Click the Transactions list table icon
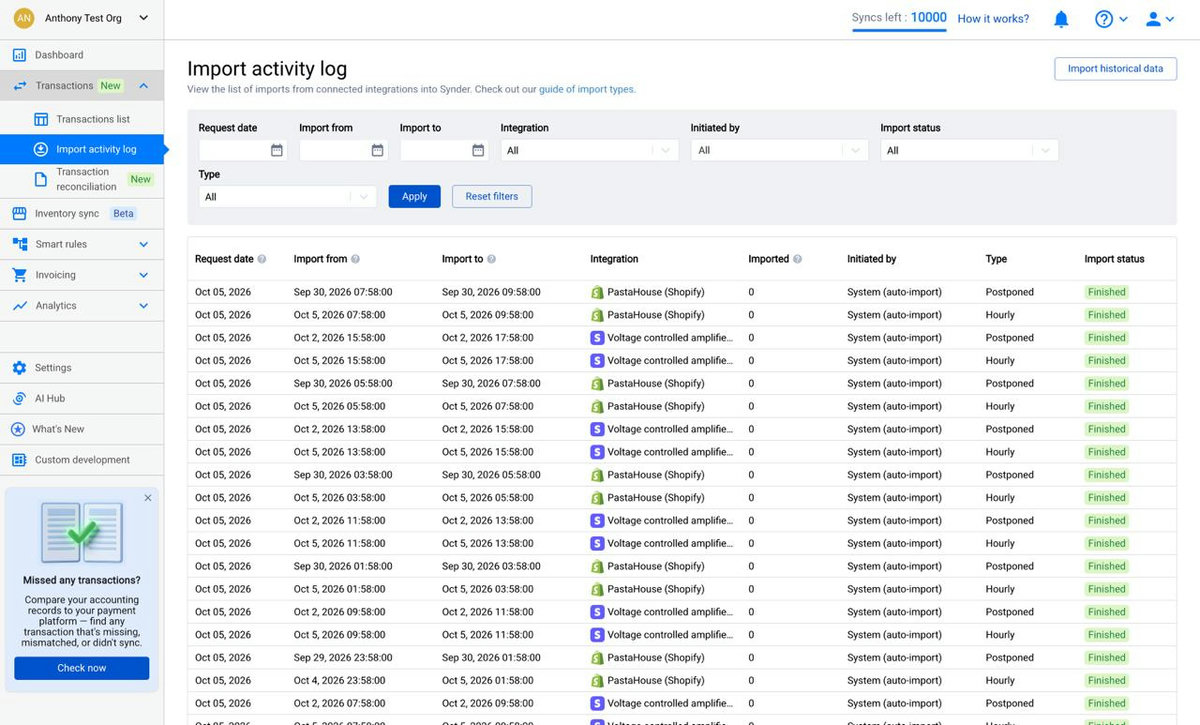This screenshot has height=725, width=1200. click(41, 119)
